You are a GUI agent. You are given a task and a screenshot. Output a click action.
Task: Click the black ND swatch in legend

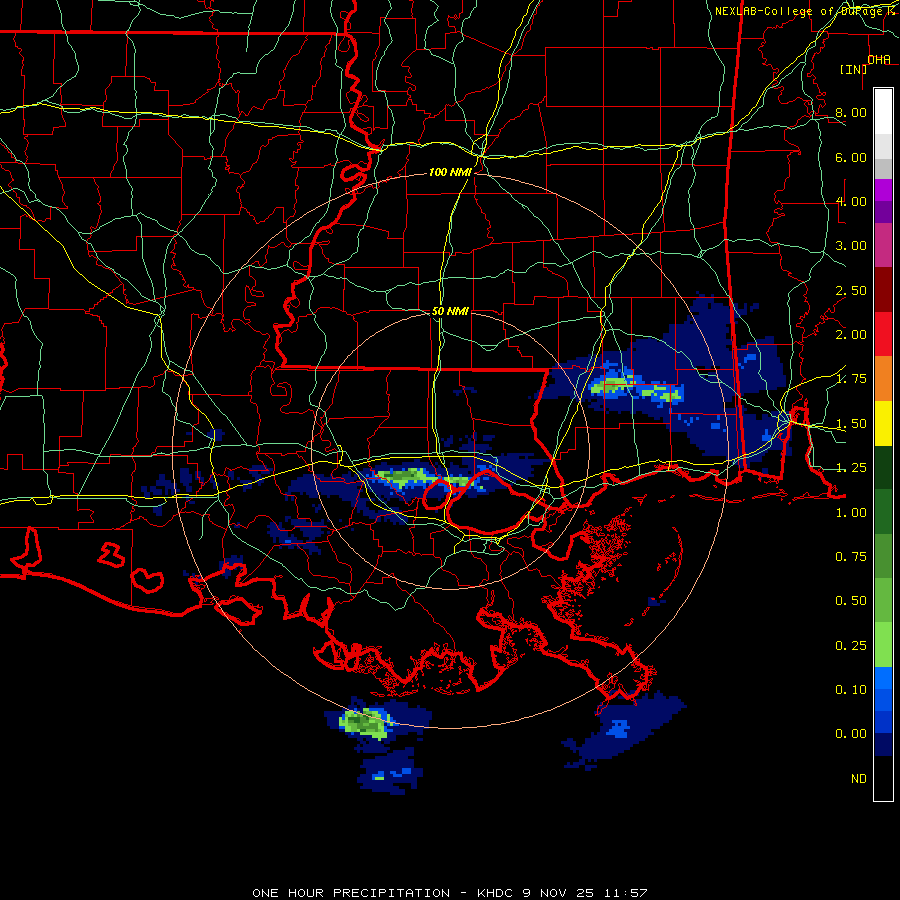tap(883, 778)
